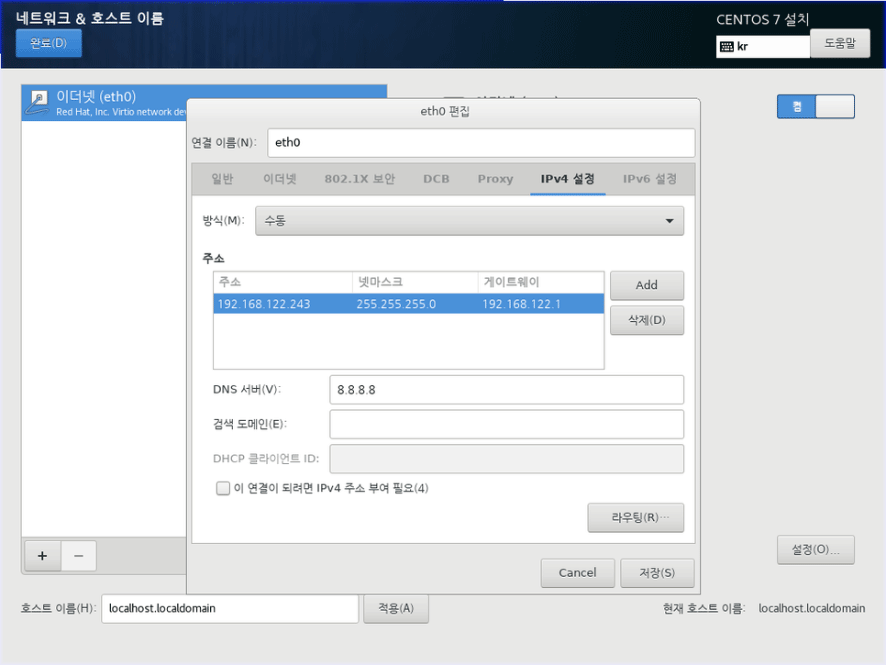The height and width of the screenshot is (665, 886).
Task: Add a network device with the plus button
Action: [x=42, y=556]
